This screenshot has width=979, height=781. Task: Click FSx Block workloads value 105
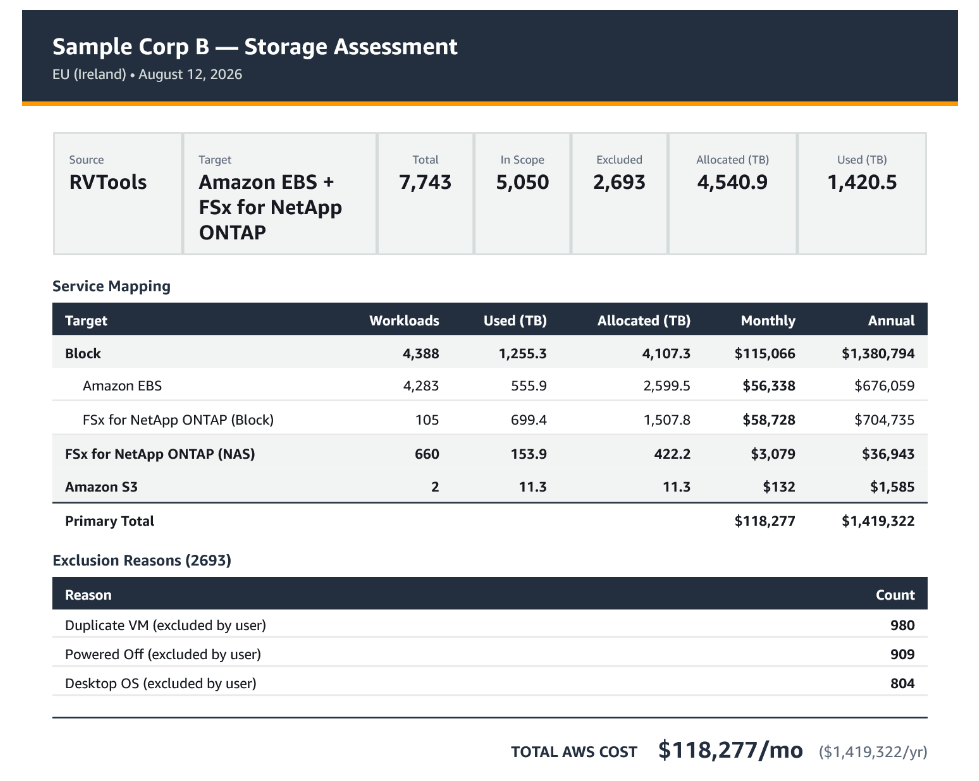coord(427,420)
